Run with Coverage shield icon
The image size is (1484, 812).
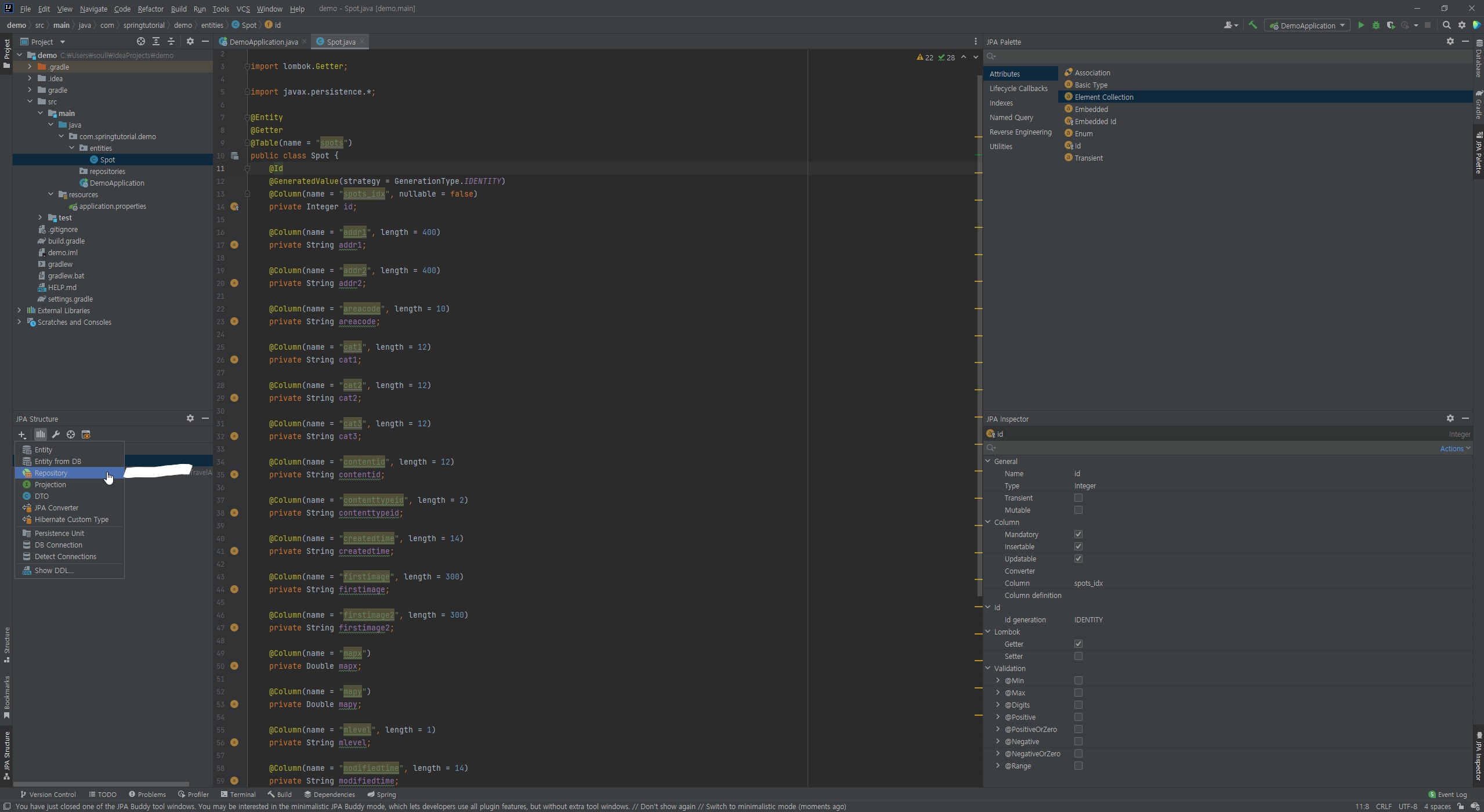[x=1391, y=25]
